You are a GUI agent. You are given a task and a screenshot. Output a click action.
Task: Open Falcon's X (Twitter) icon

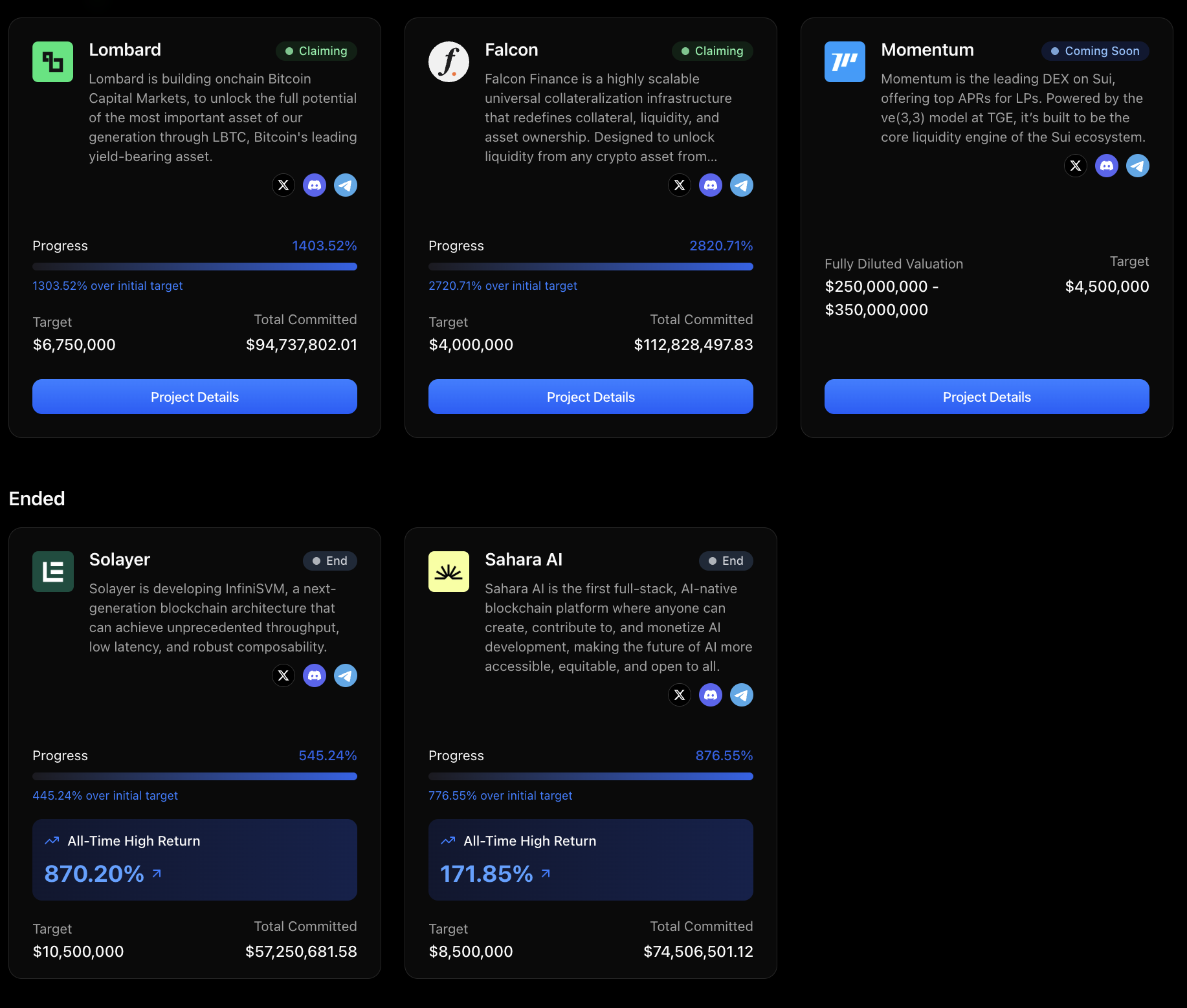(680, 185)
